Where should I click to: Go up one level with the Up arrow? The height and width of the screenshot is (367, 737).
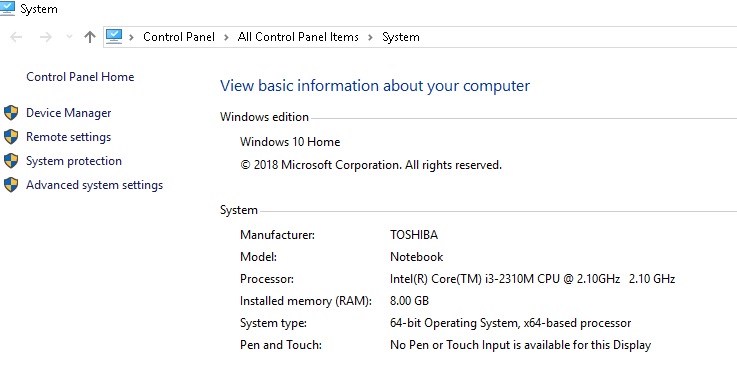point(90,37)
